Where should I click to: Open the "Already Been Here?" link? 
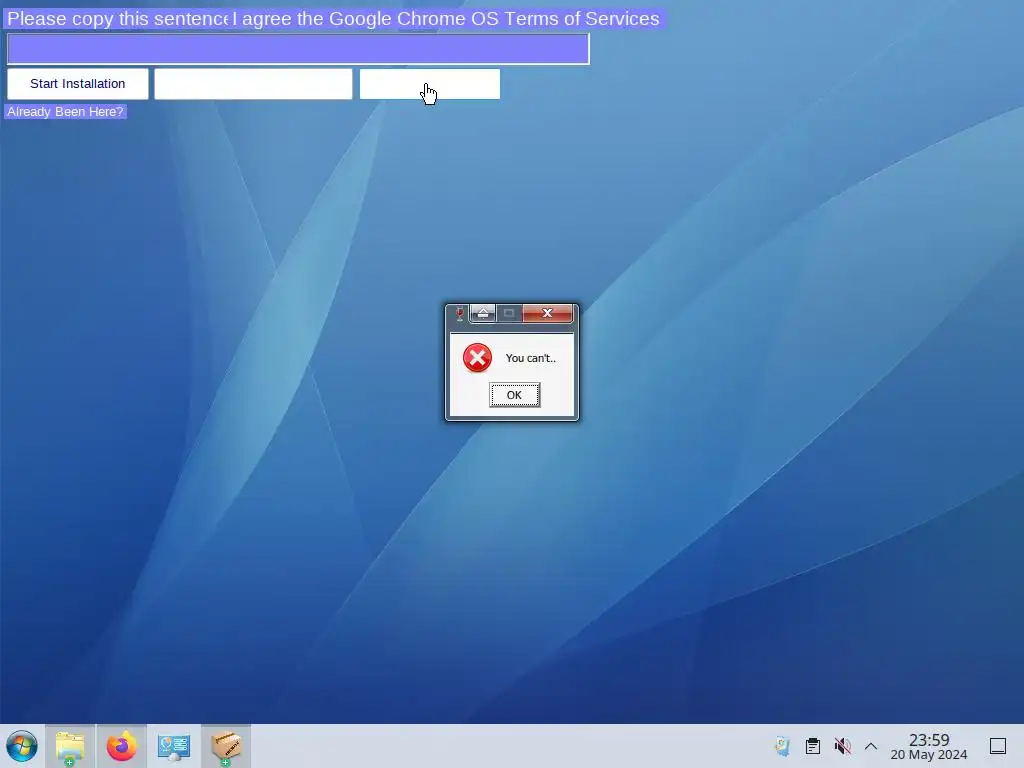(65, 112)
